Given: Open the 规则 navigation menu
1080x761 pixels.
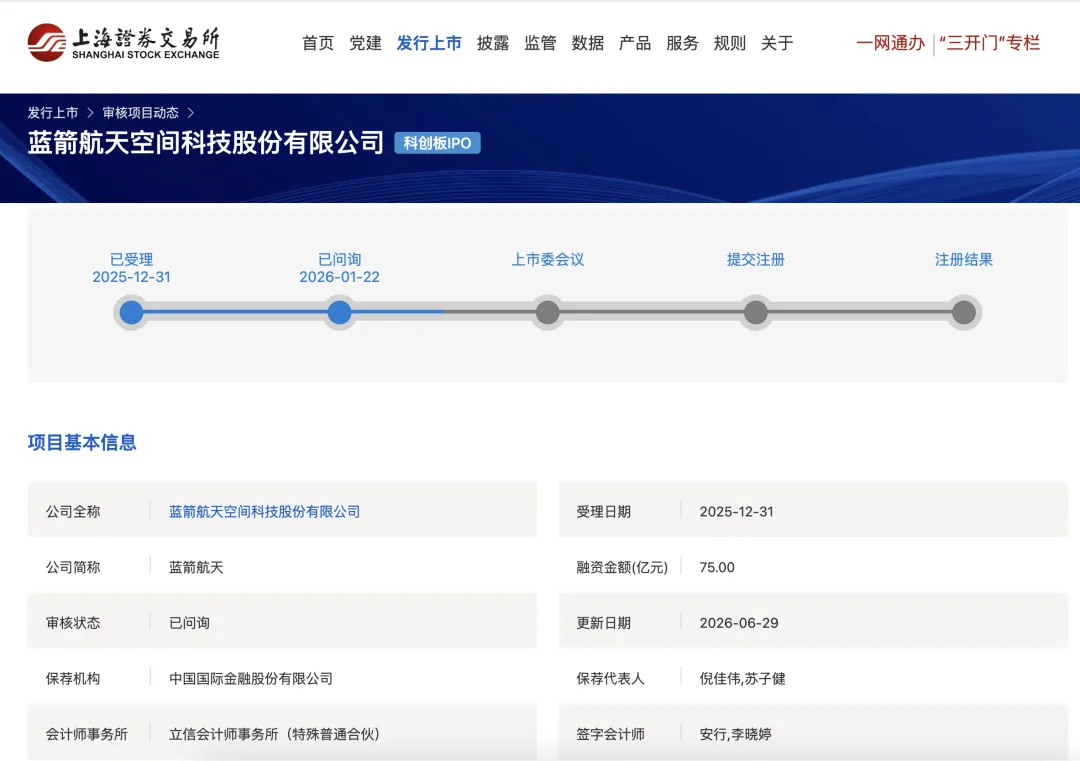Looking at the screenshot, I should tap(729, 43).
